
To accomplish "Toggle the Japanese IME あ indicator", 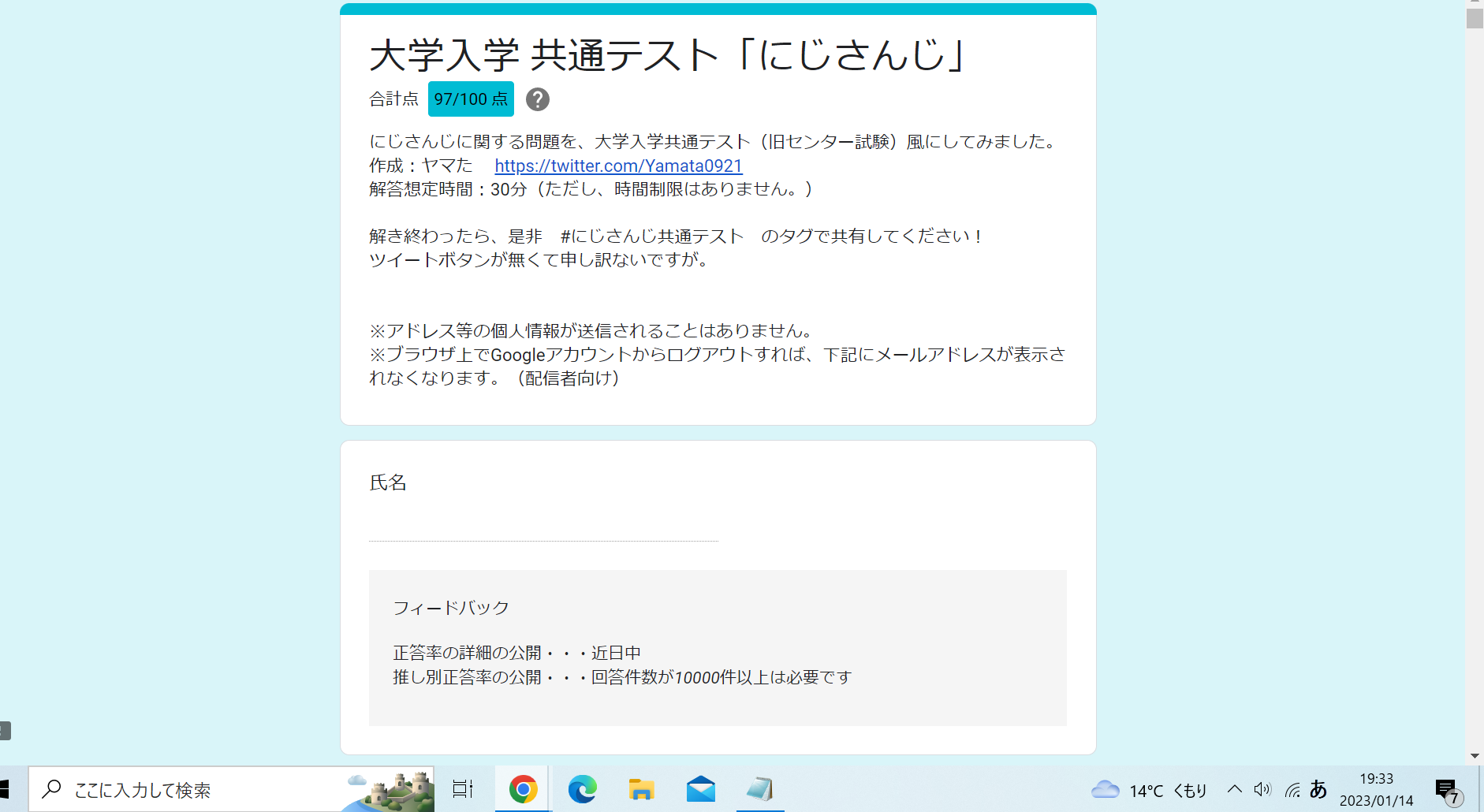I will click(1318, 789).
